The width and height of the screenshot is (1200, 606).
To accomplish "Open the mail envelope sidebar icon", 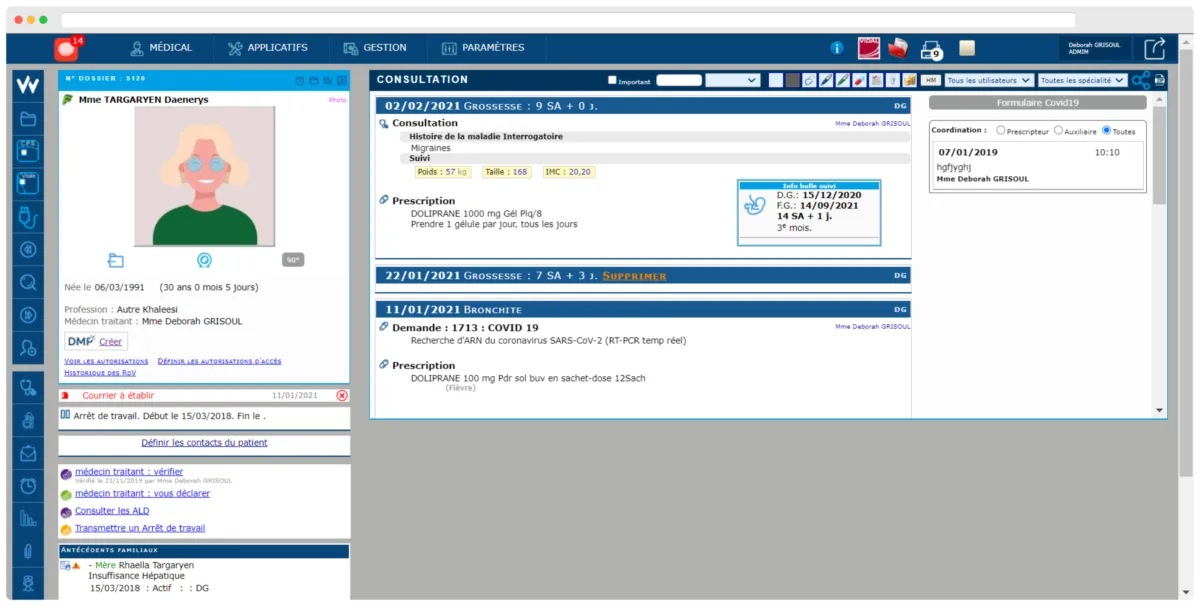I will 28,453.
